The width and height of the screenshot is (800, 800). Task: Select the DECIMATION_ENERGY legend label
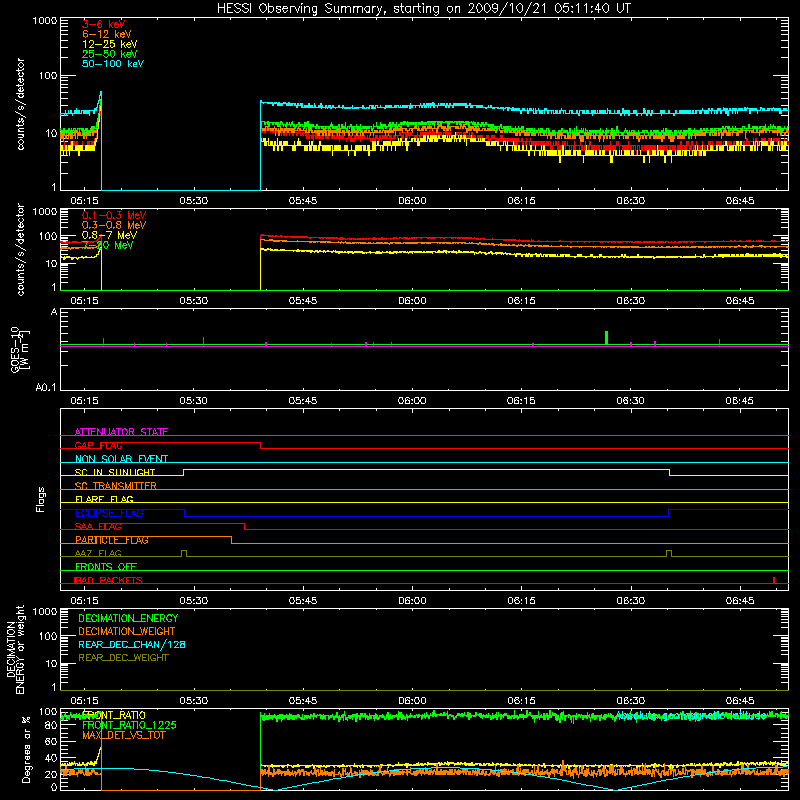point(128,618)
